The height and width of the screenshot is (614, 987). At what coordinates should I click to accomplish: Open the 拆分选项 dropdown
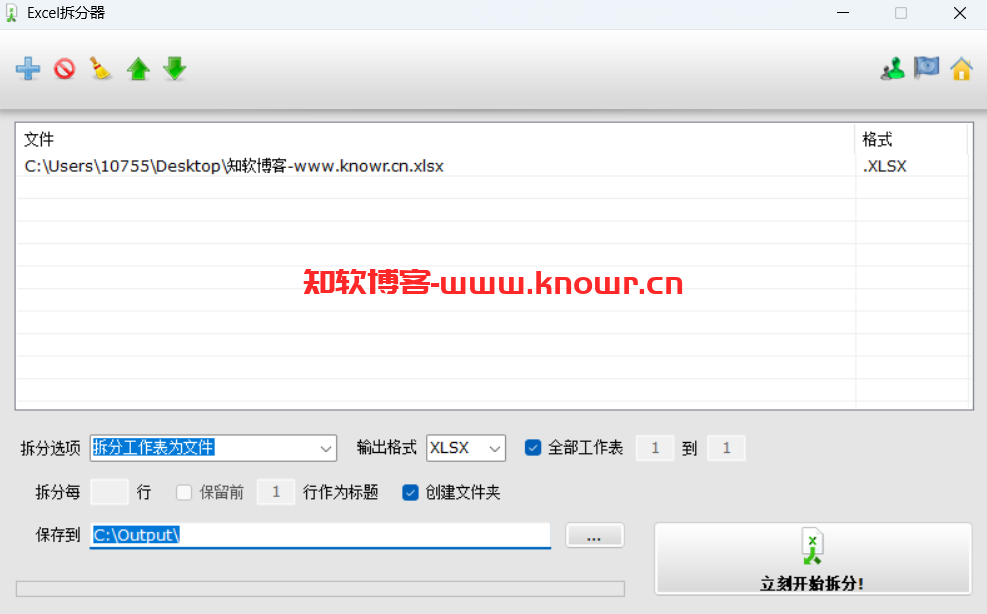pyautogui.click(x=213, y=448)
